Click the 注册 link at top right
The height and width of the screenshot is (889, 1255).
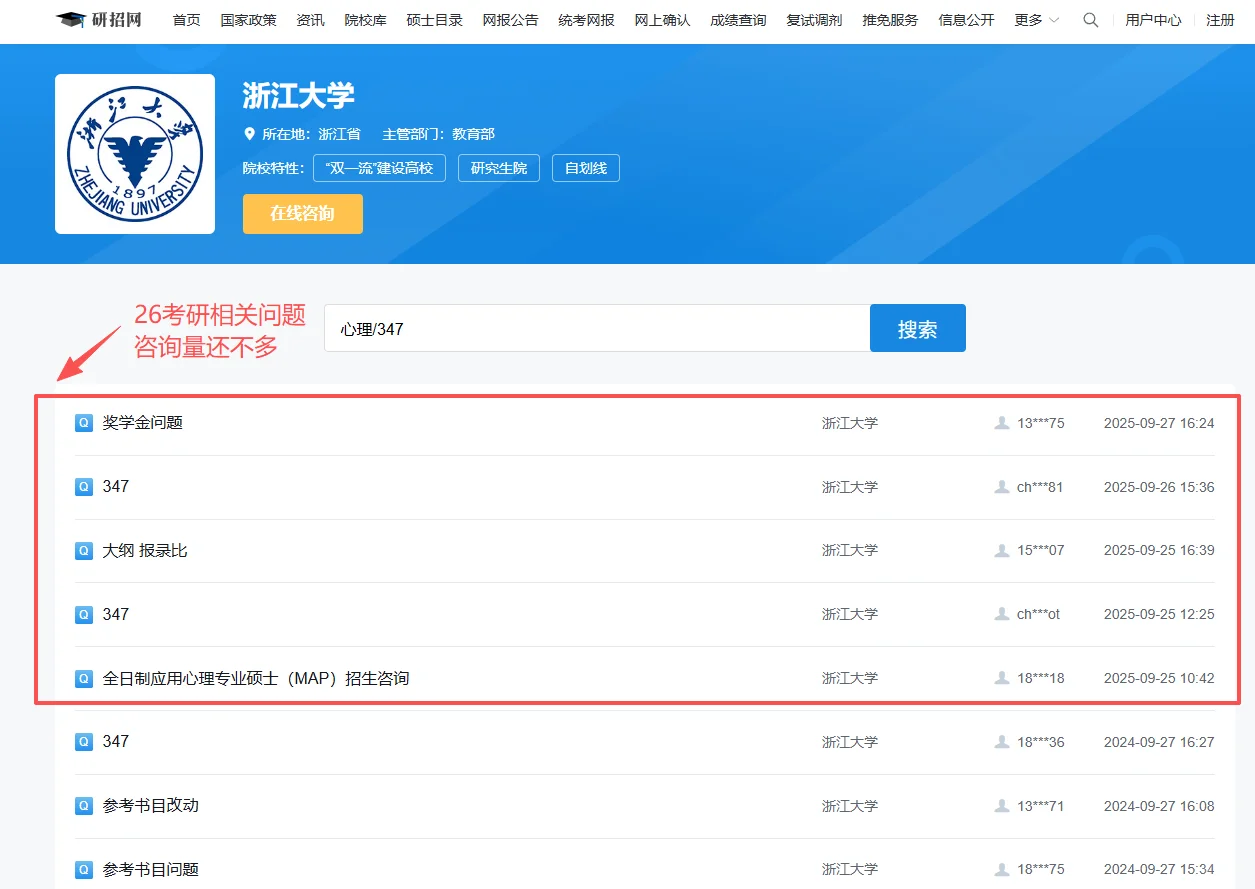[x=1220, y=19]
